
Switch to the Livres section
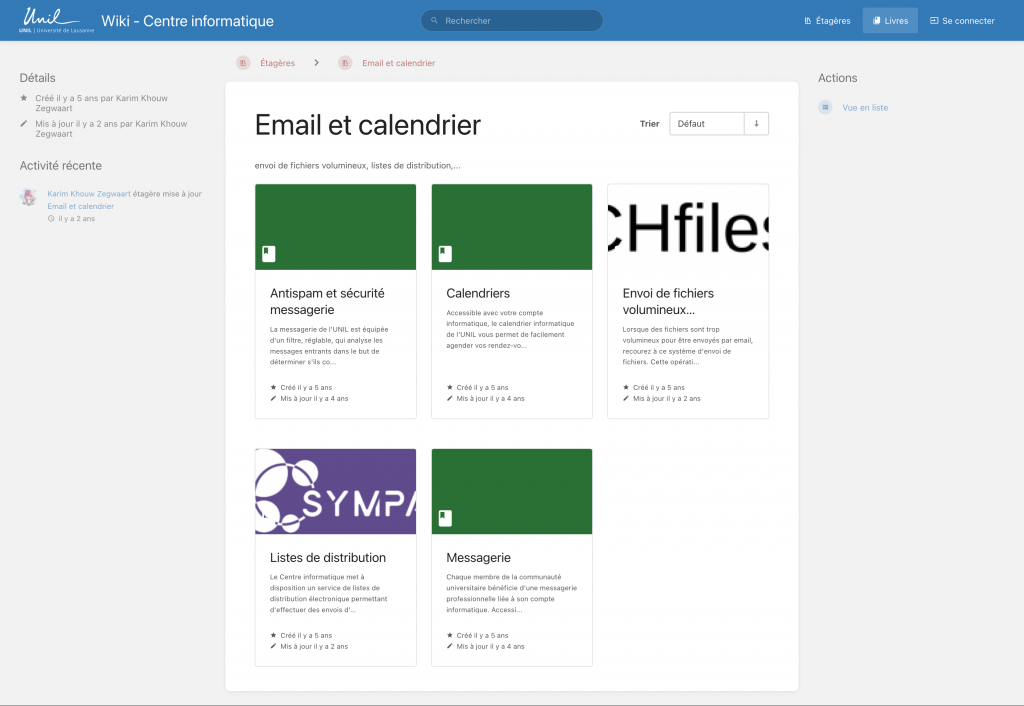click(889, 20)
